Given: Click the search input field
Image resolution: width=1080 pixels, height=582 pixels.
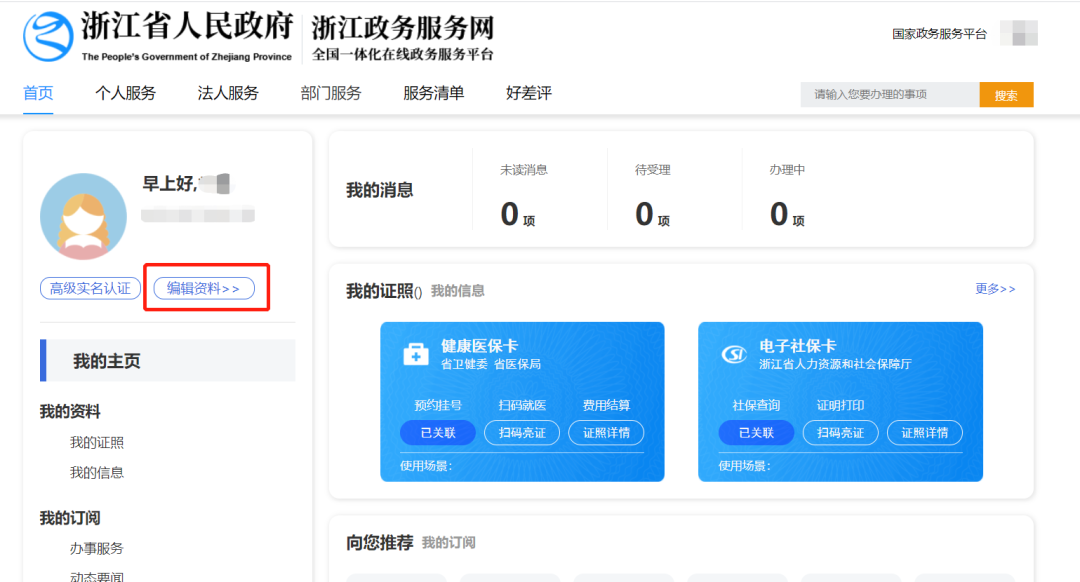Looking at the screenshot, I should 889,95.
